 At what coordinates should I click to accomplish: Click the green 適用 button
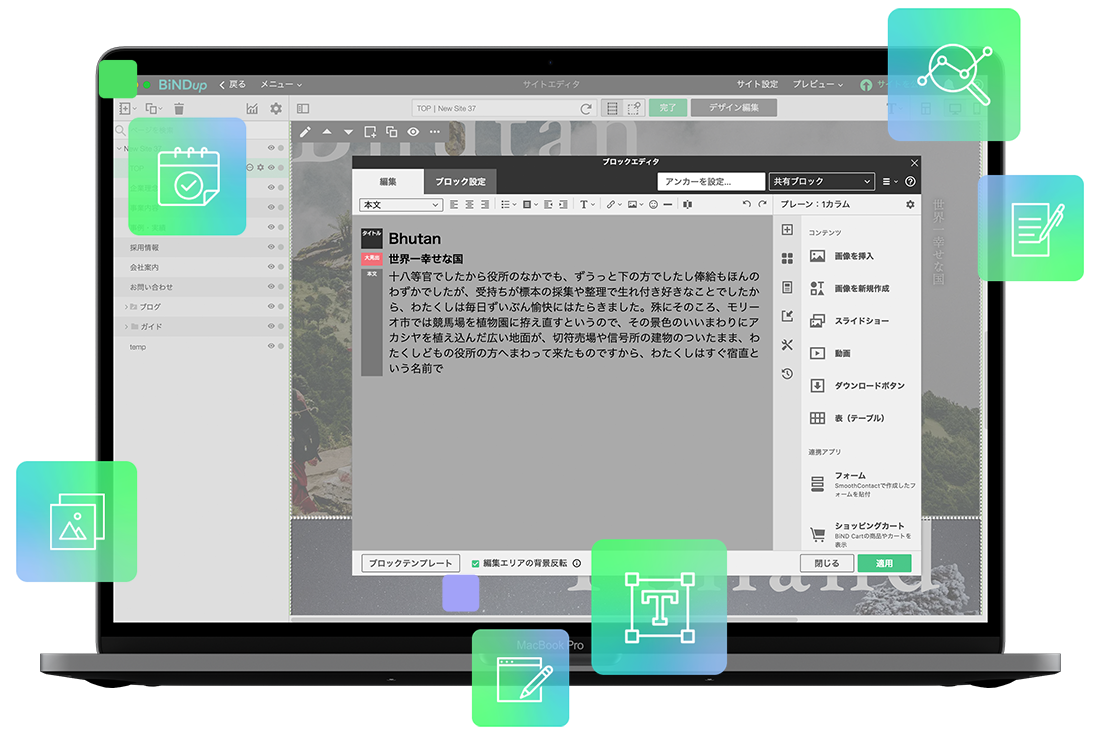pyautogui.click(x=884, y=563)
